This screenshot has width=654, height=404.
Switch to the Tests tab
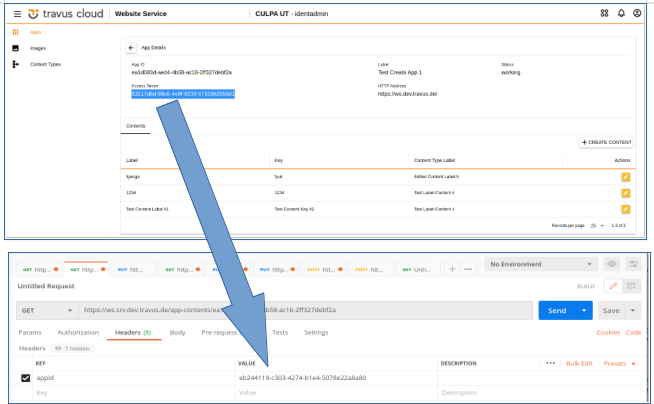pos(280,332)
